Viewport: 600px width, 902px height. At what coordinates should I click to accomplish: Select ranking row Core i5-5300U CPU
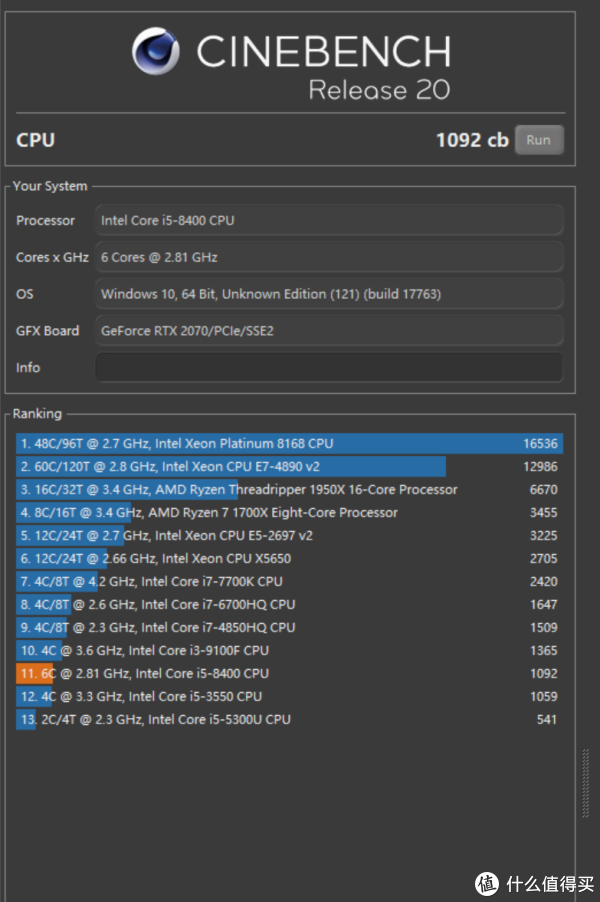point(289,720)
